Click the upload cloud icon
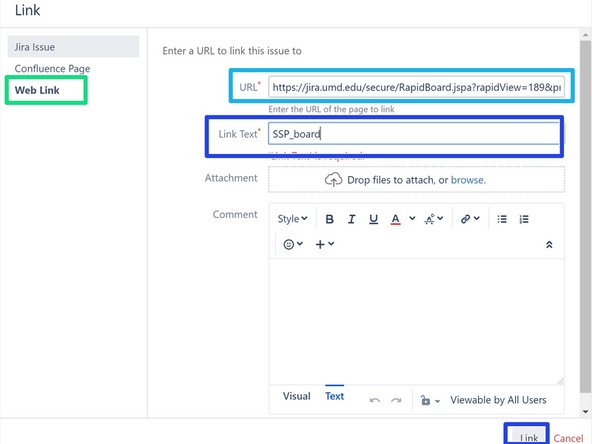This screenshot has height=444, width=592. coord(333,180)
